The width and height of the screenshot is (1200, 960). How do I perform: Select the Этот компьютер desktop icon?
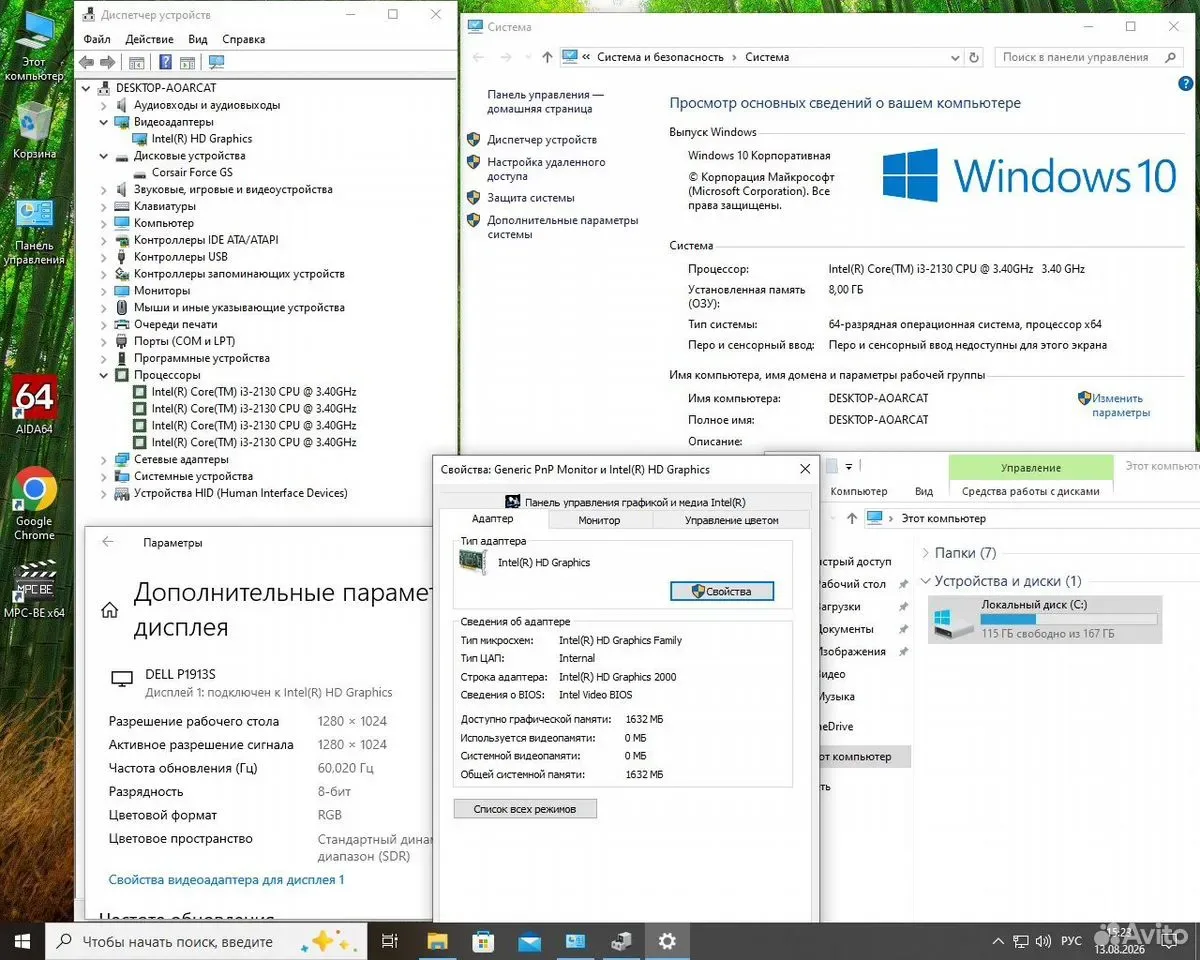(x=34, y=47)
